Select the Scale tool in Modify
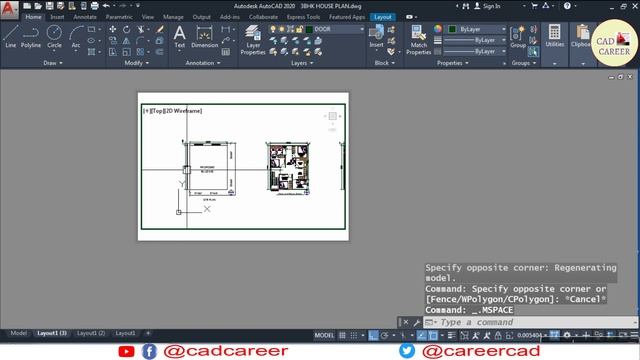 pos(127,52)
